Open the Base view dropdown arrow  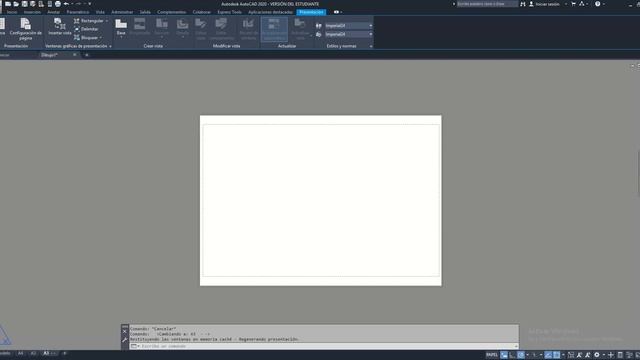pos(121,37)
